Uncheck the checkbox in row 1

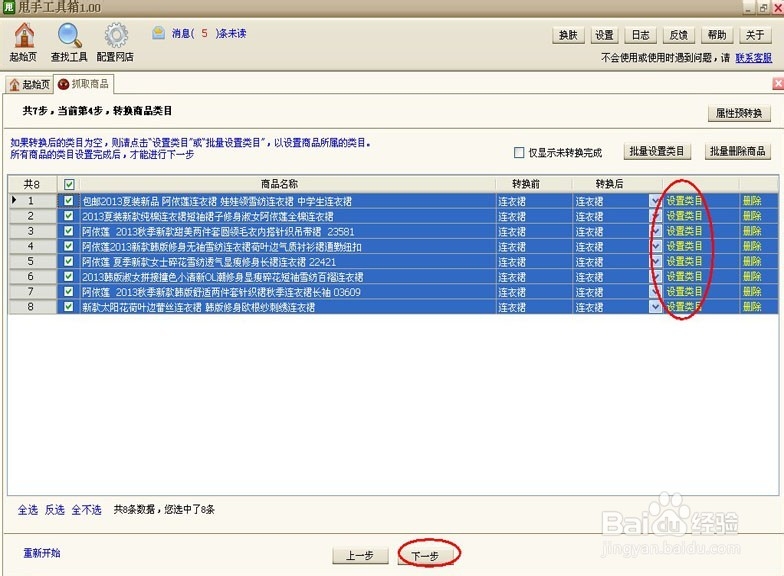coord(69,201)
